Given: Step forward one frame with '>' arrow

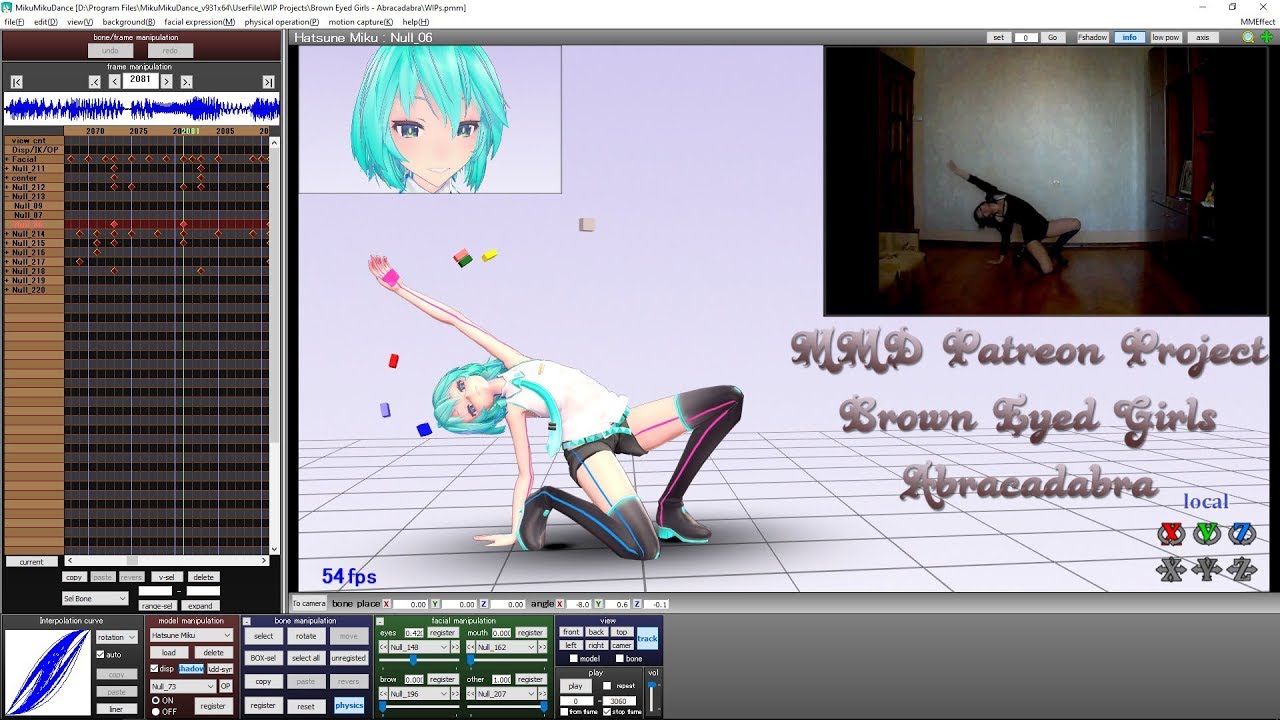Looking at the screenshot, I should pyautogui.click(x=167, y=82).
